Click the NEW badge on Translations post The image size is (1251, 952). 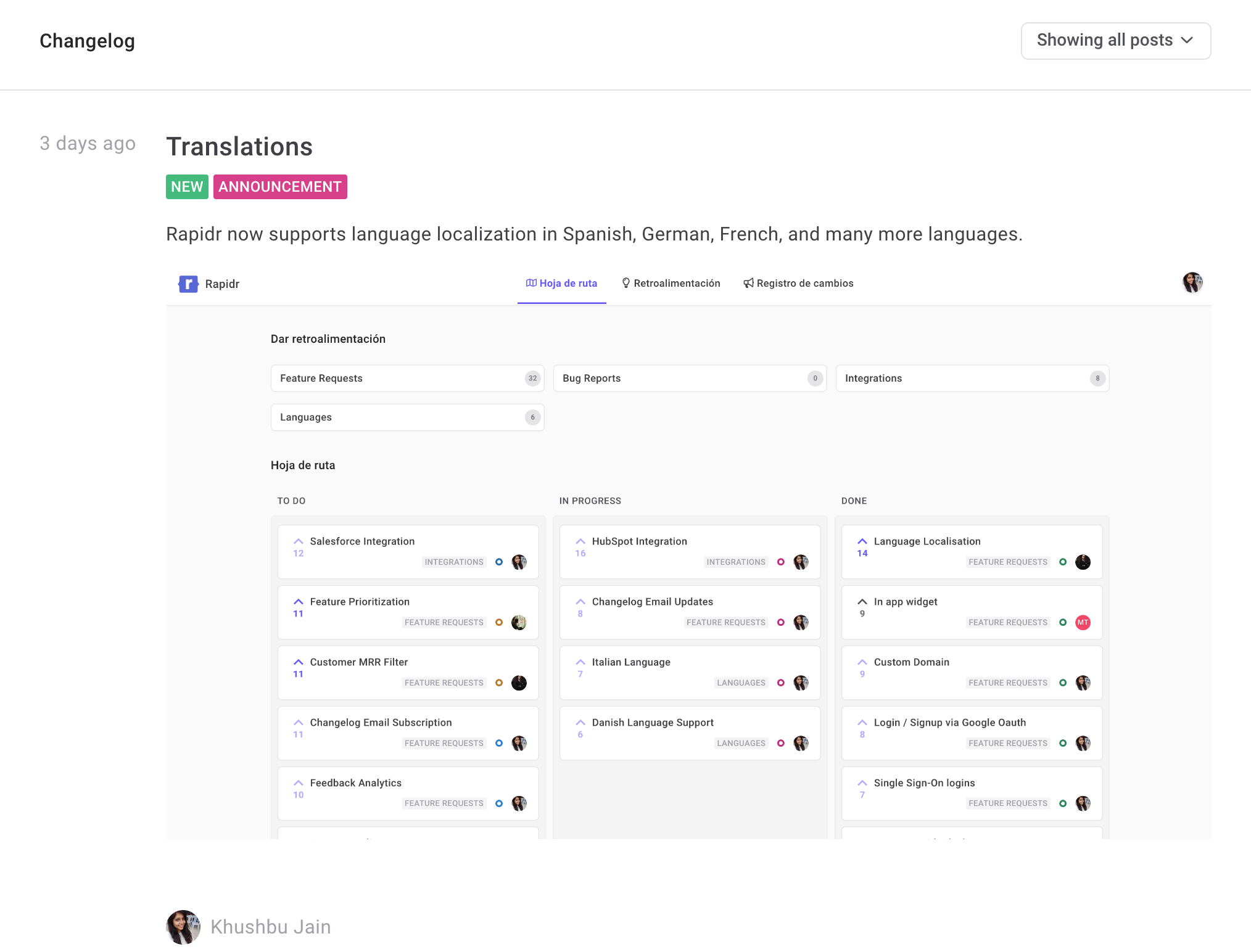[186, 187]
